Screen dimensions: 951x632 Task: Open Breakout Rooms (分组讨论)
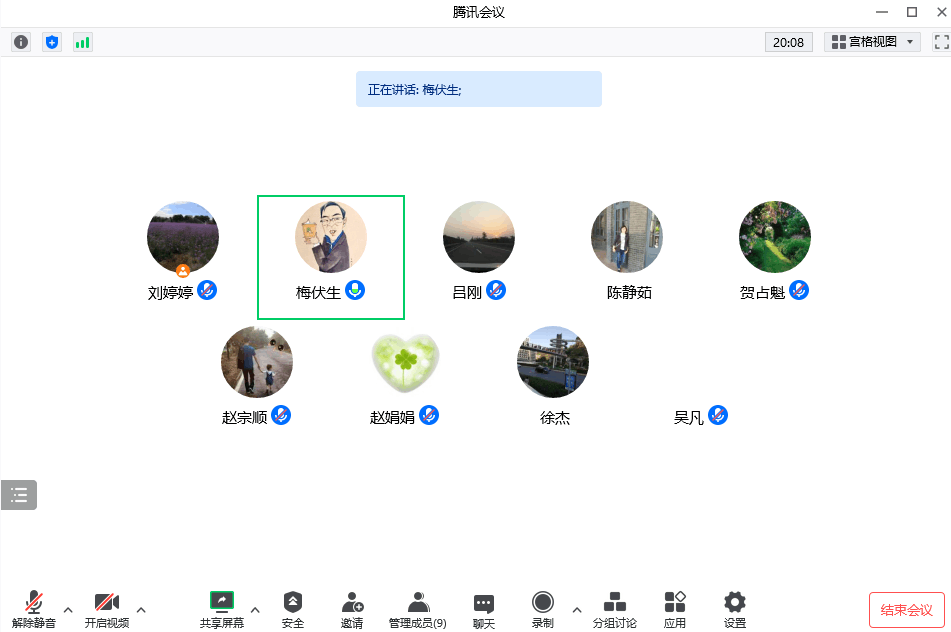coord(614,608)
